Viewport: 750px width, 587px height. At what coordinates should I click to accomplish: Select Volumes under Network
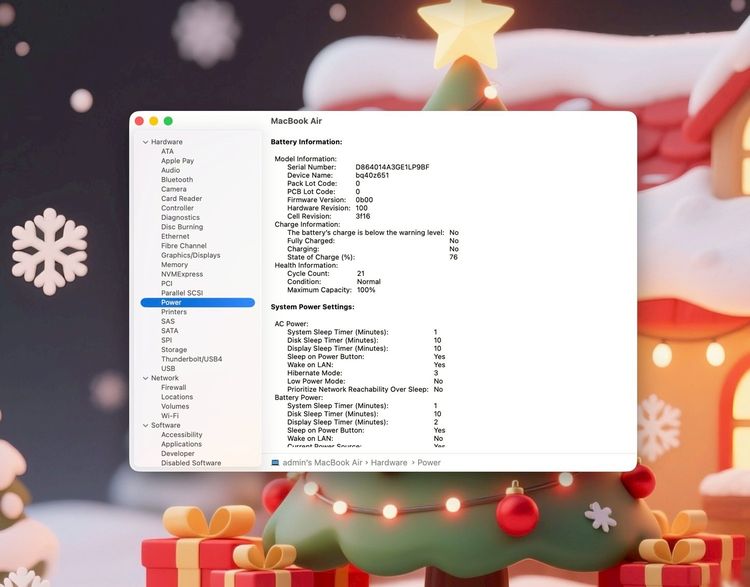click(175, 406)
